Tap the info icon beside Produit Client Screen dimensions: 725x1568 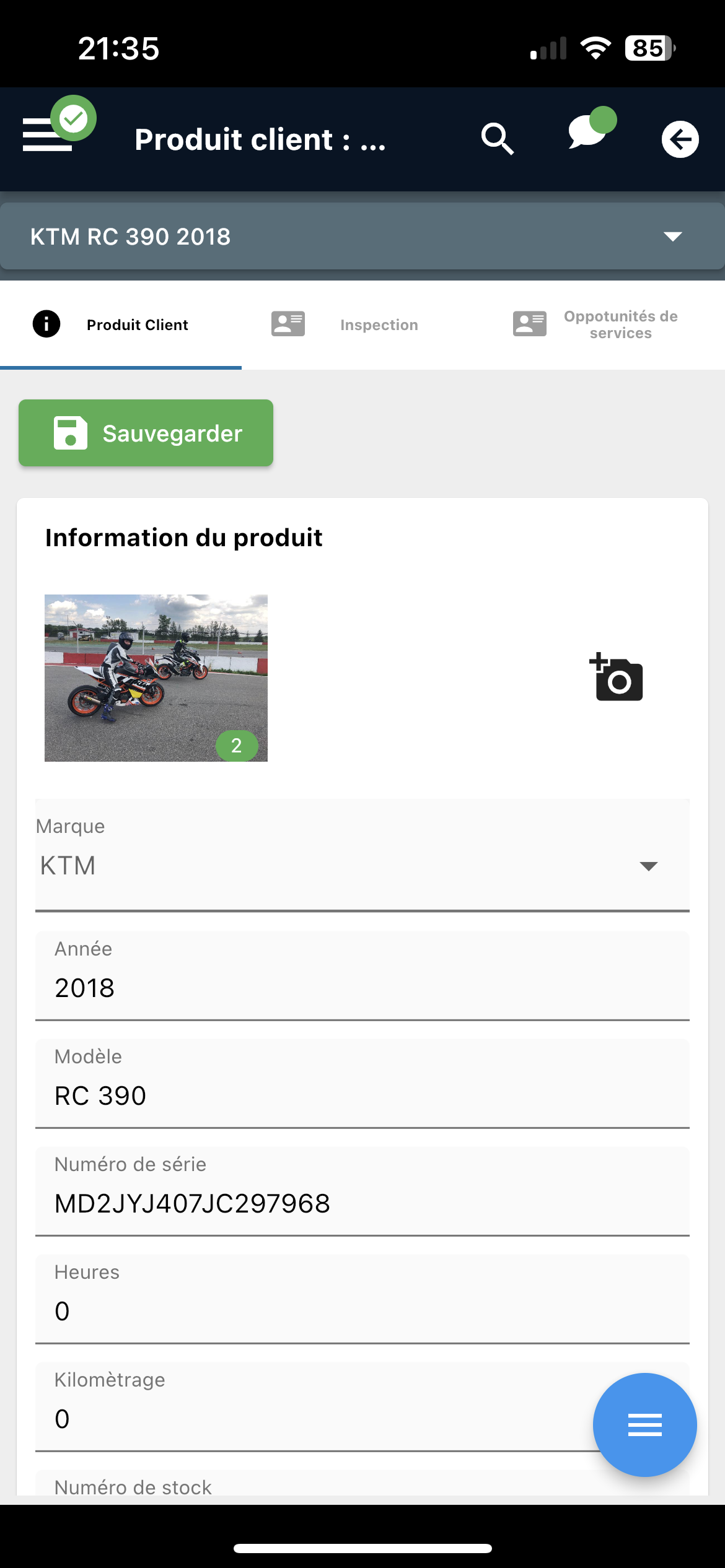click(46, 324)
